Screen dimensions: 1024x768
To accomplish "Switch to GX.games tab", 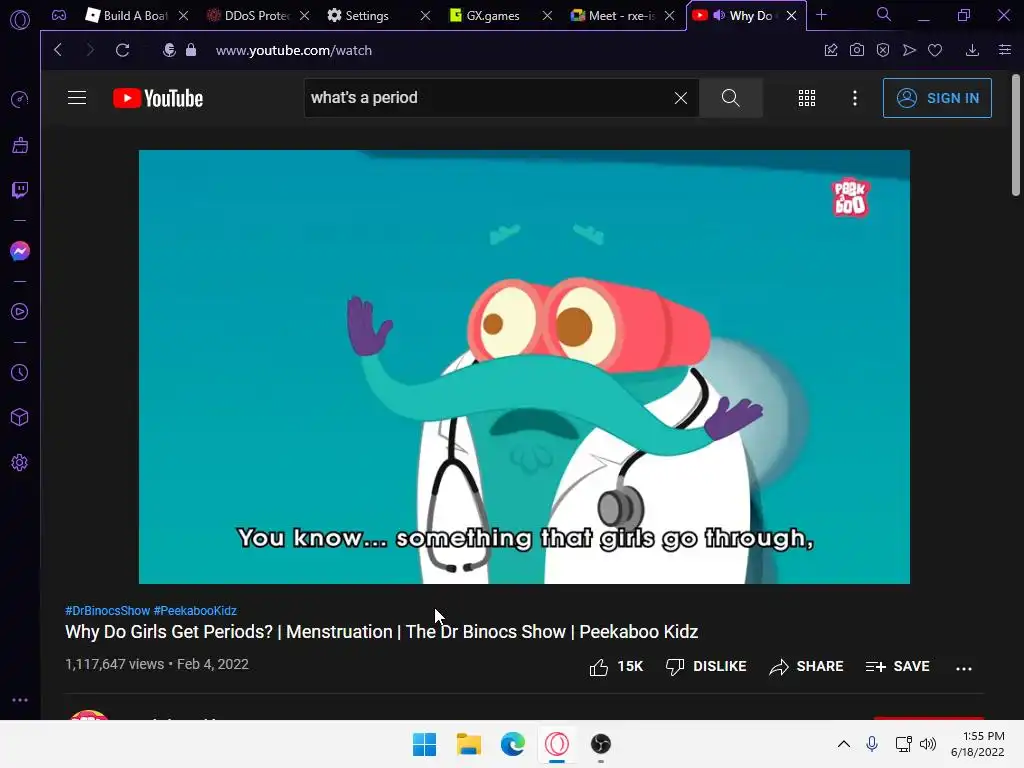I will [491, 16].
